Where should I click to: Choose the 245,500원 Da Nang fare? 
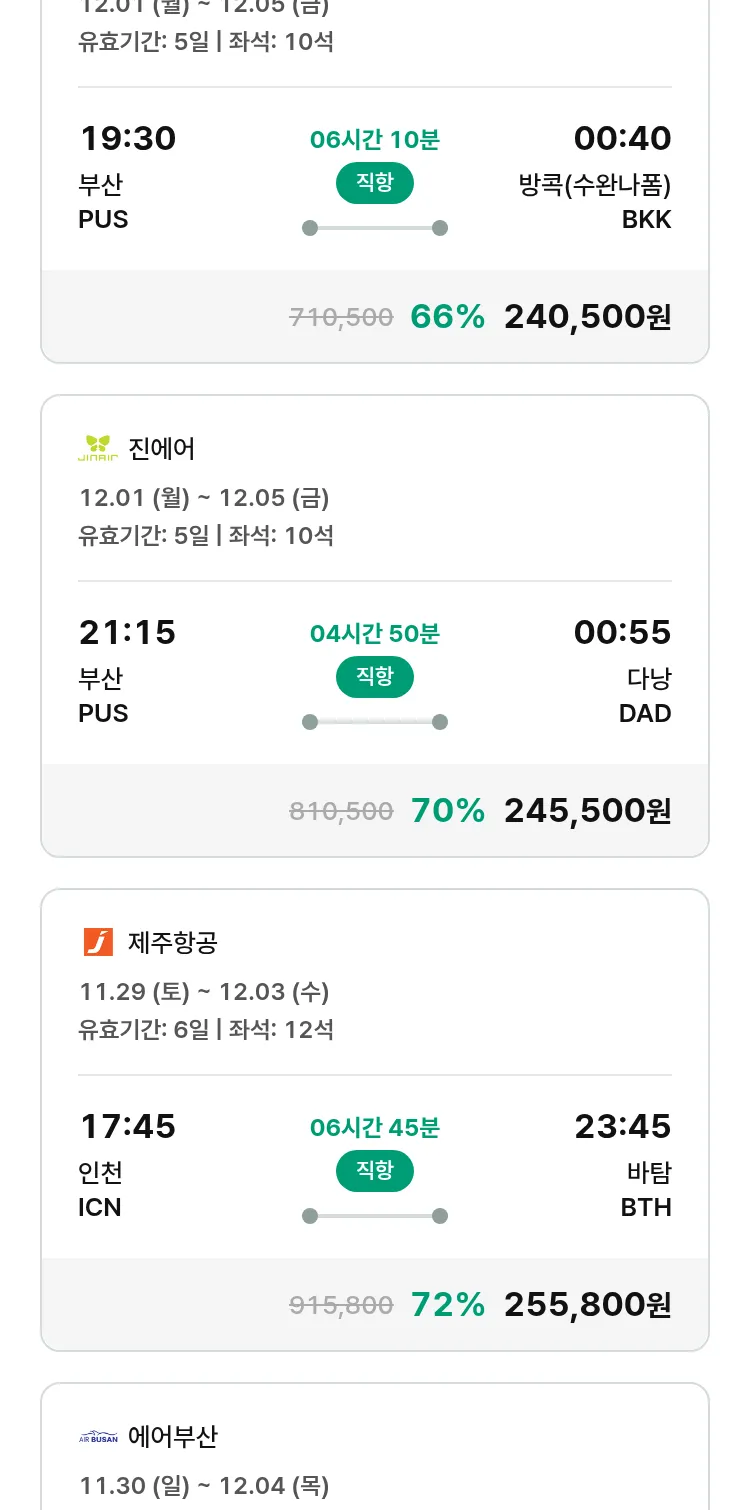(587, 811)
